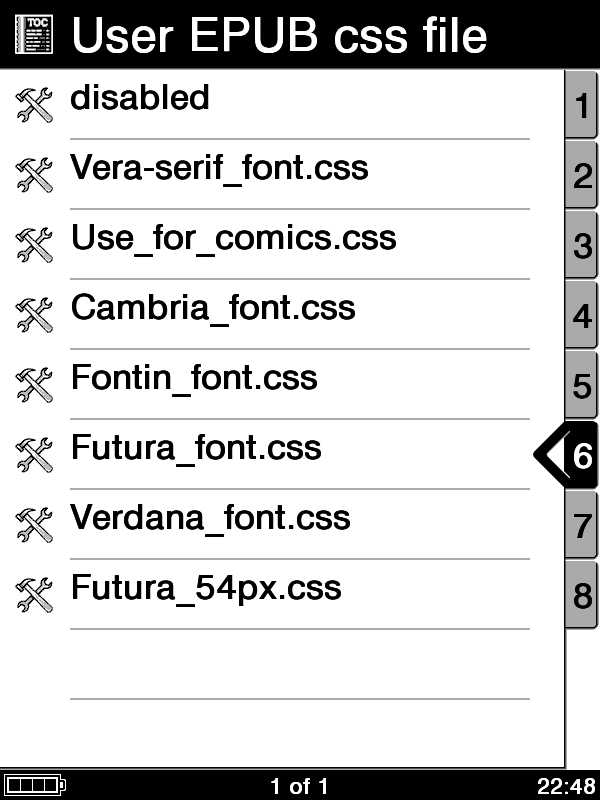Click tools icon next to Verdana_font.css
The image size is (600, 800).
tap(35, 524)
